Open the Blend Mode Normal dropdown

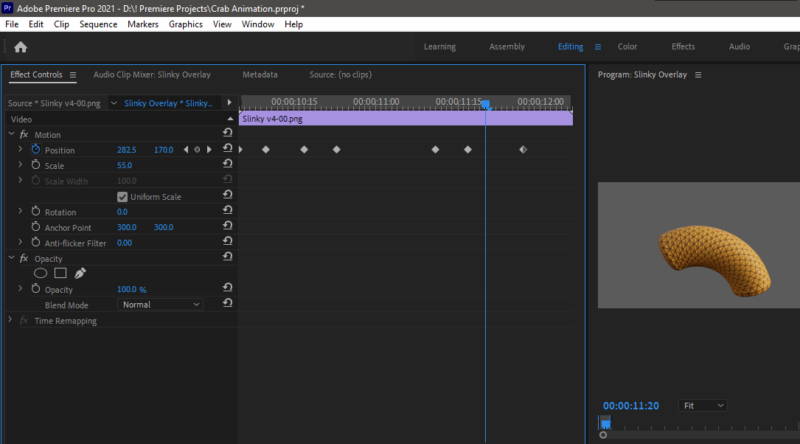click(160, 305)
